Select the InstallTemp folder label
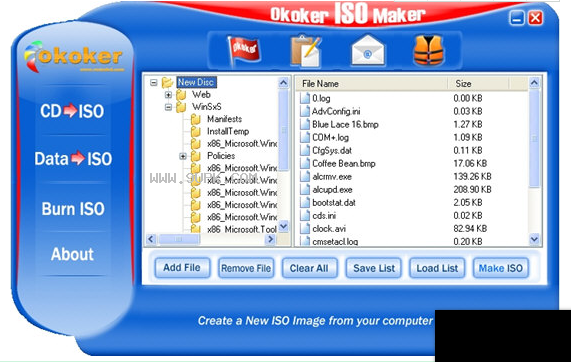This screenshot has height=362, width=571. [228, 131]
